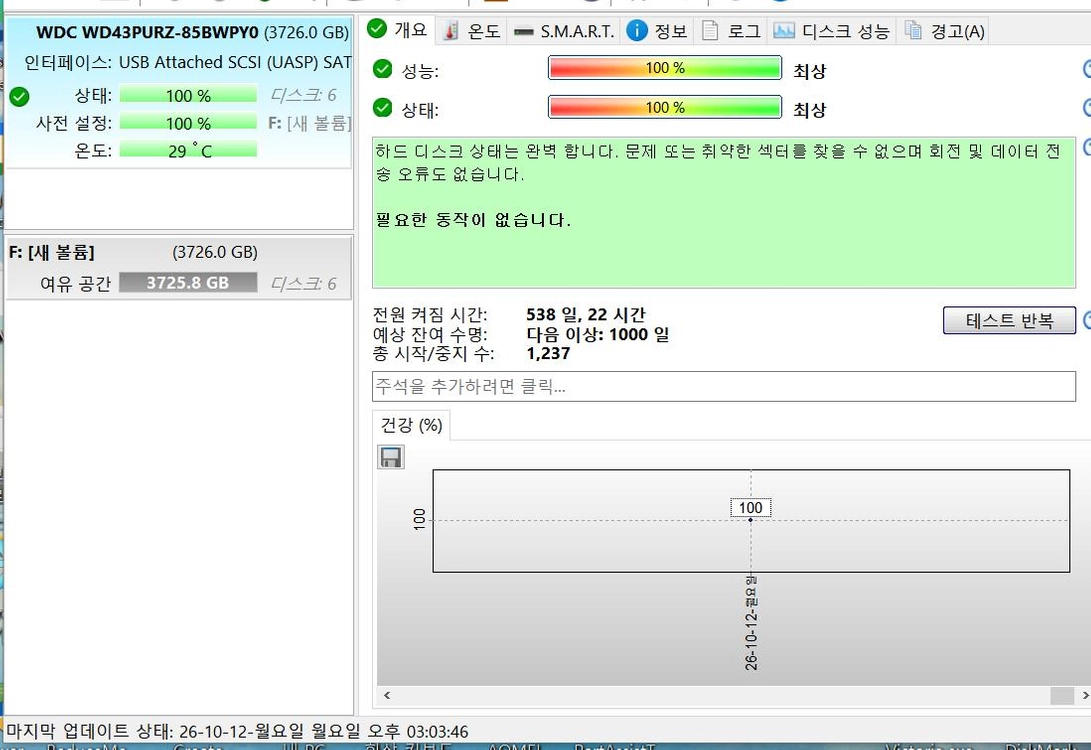This screenshot has width=1091, height=750.
Task: Click the 1,237 start/stop count value
Action: coord(548,353)
